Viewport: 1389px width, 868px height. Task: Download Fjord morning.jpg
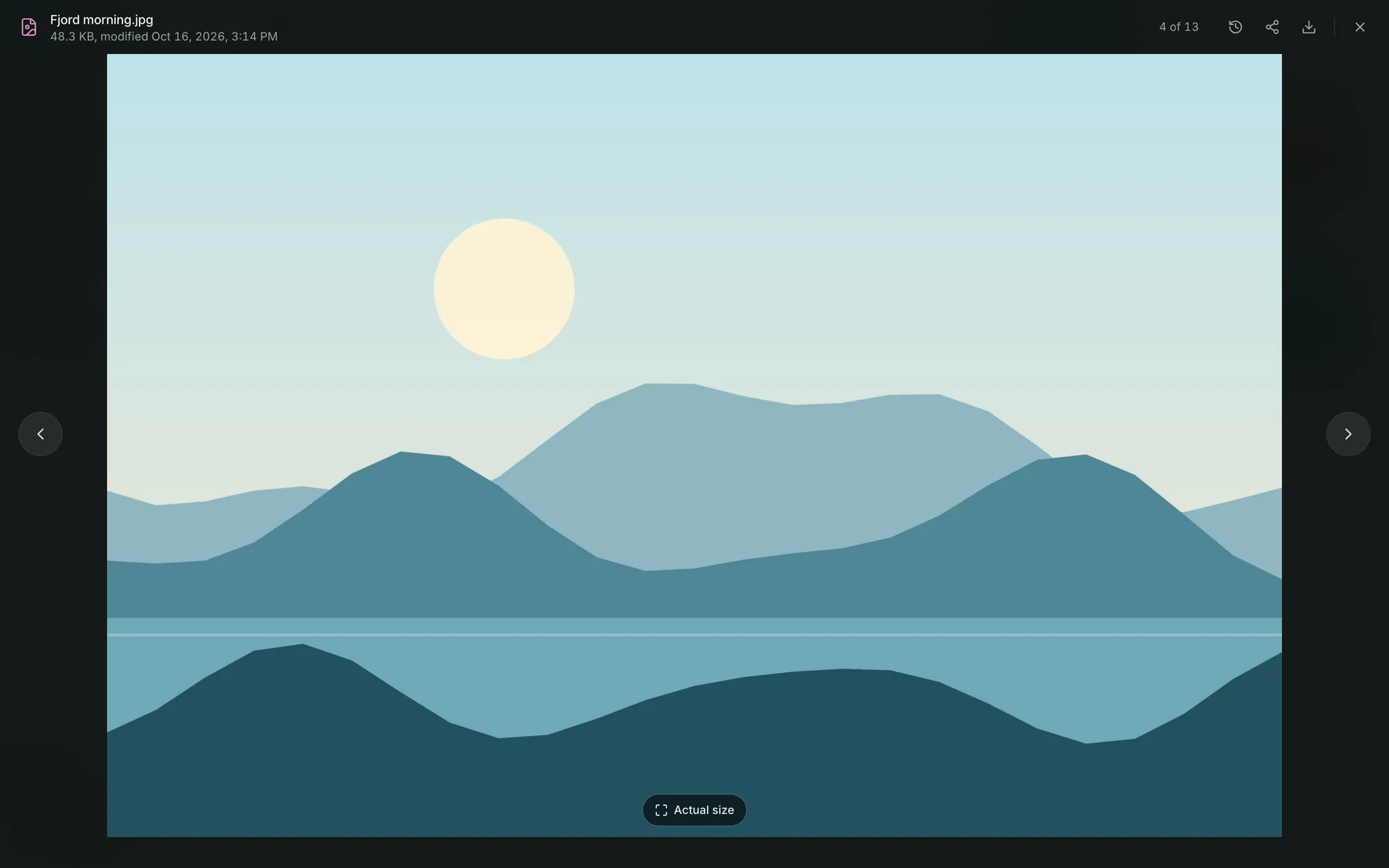point(1308,27)
